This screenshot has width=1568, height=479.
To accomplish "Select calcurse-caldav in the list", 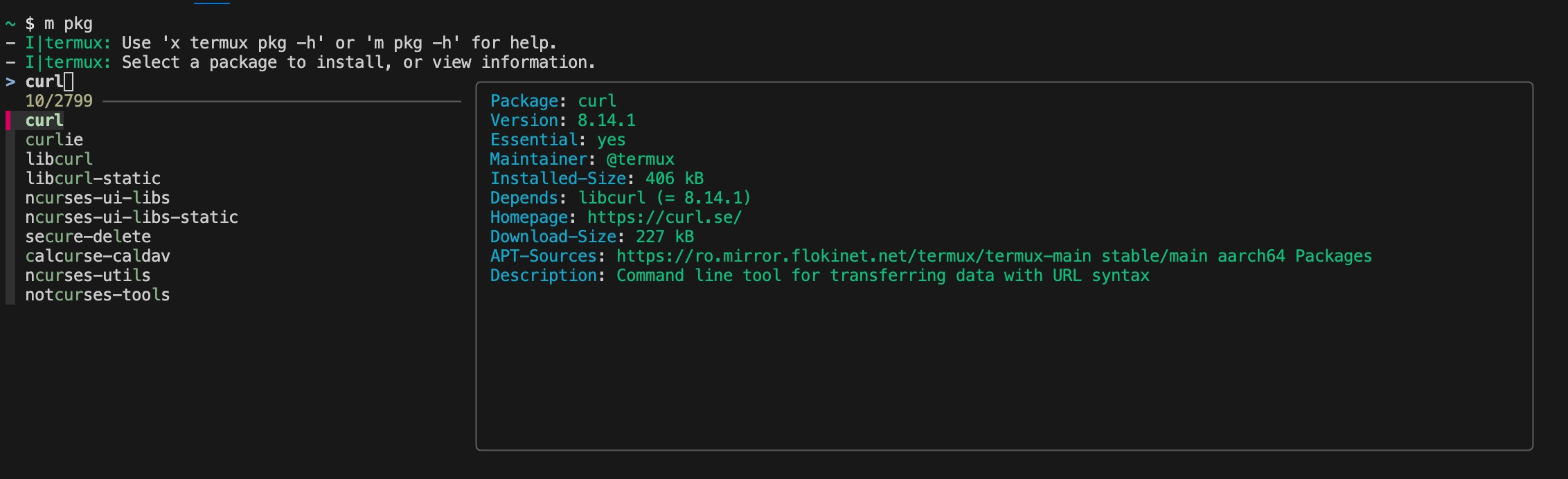I will click(x=98, y=255).
